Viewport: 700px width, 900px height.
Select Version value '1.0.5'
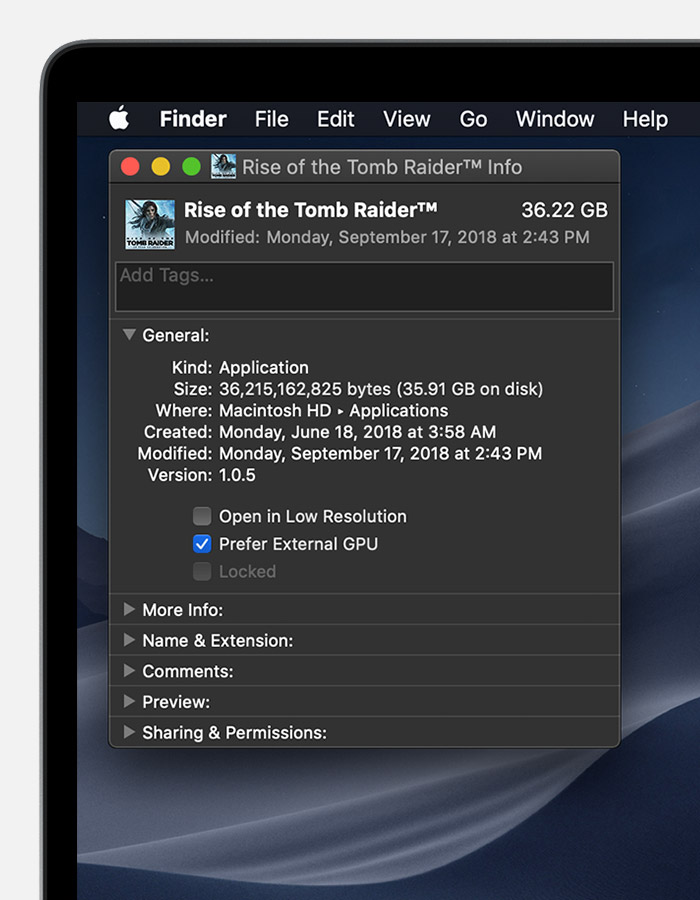click(x=238, y=475)
